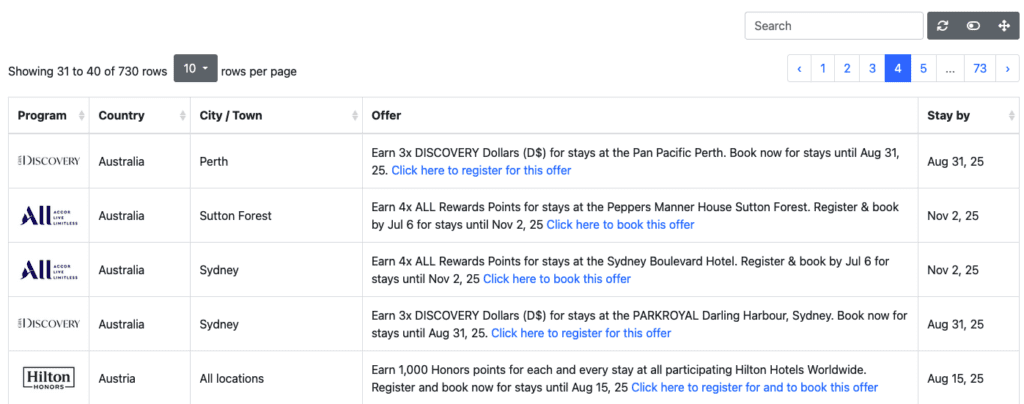The image size is (1024, 404).
Task: Open the Pan Pacific Perth register link
Action: pyautogui.click(x=481, y=171)
